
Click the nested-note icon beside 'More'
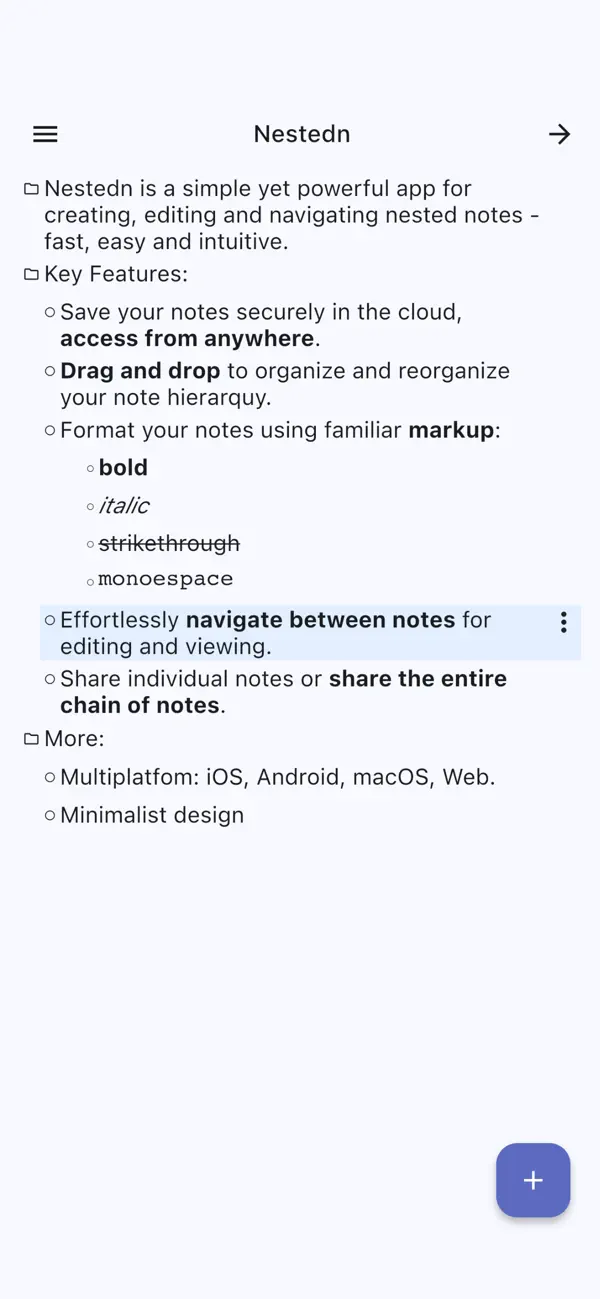click(x=30, y=738)
